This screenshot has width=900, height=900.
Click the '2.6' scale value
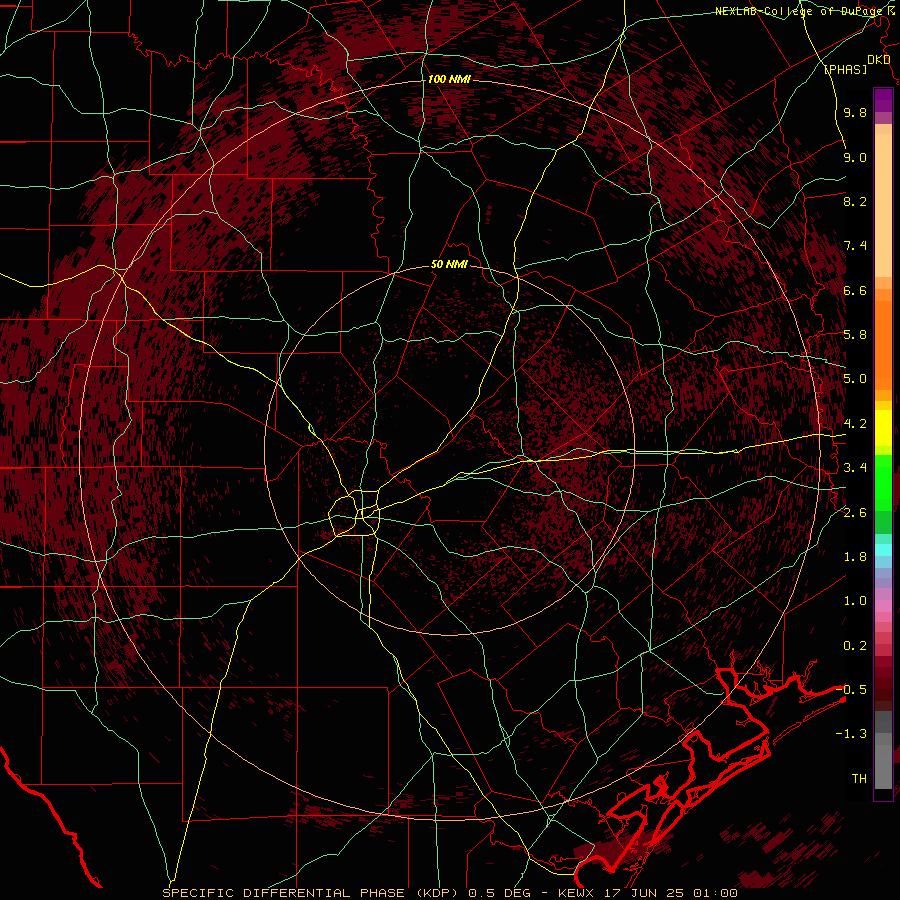(855, 512)
